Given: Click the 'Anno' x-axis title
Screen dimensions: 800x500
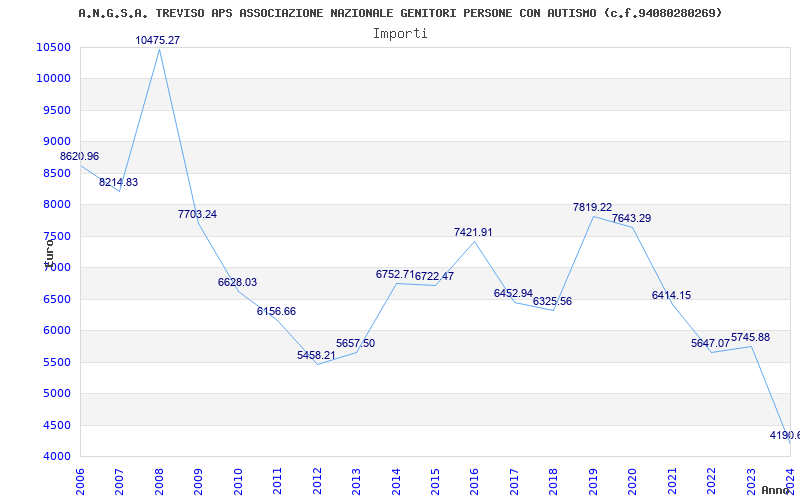Looking at the screenshot, I should point(775,490).
